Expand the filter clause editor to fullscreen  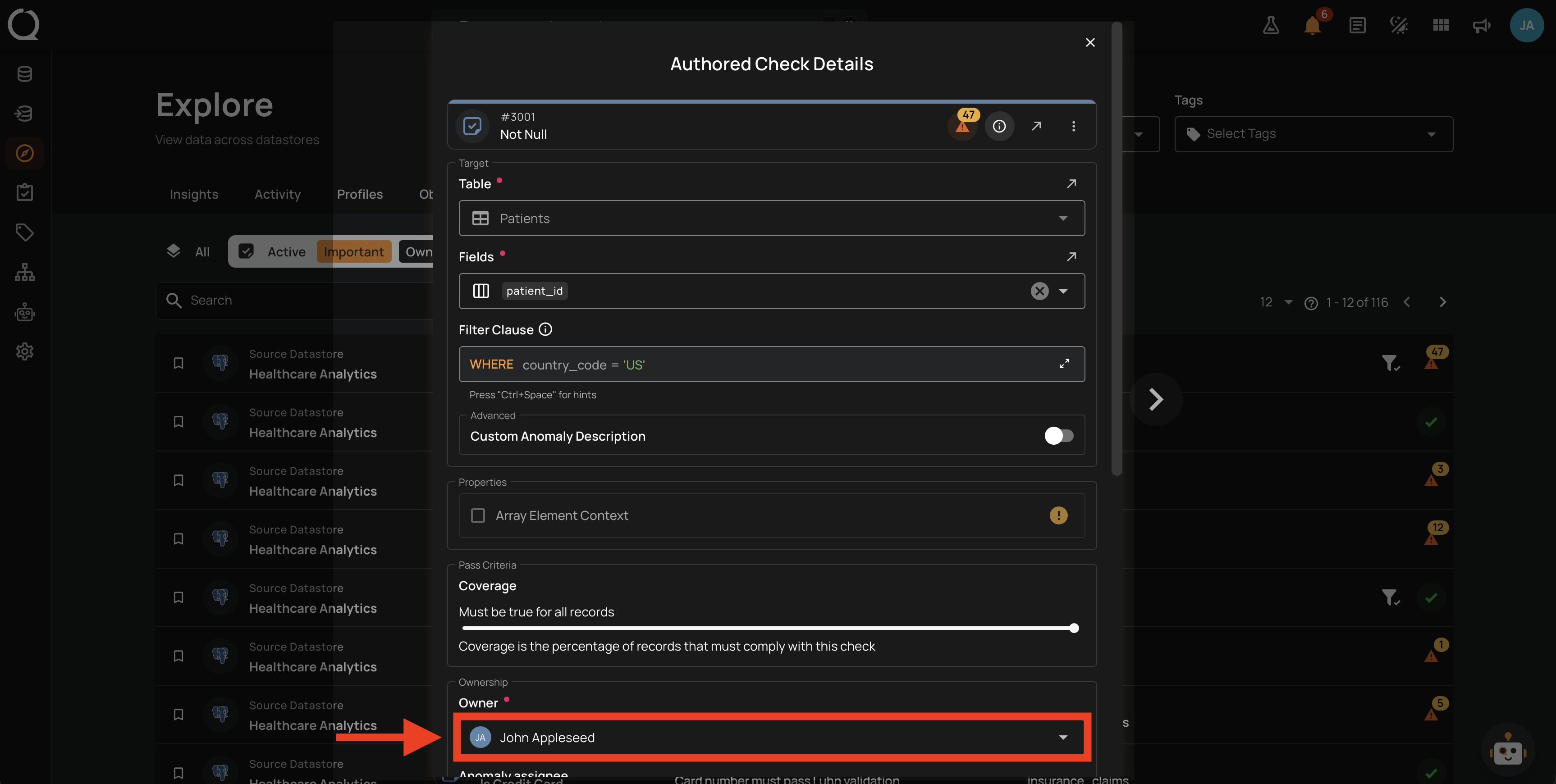(x=1064, y=364)
